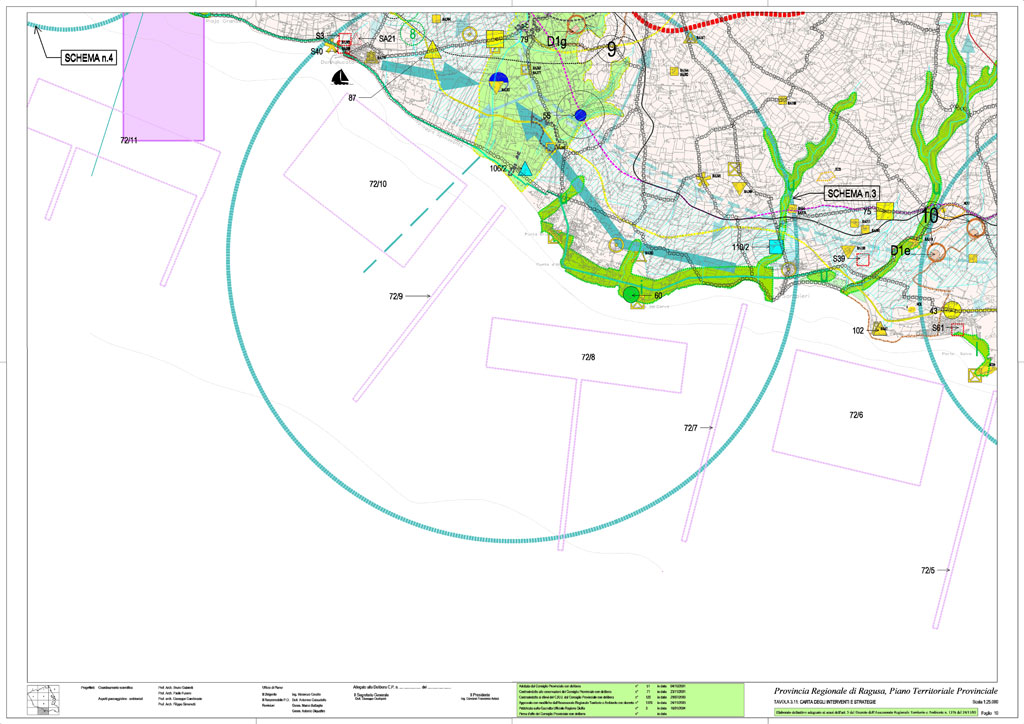This screenshot has width=1024, height=724.
Task: Select the green circle marker labeled 60
Action: (x=631, y=294)
